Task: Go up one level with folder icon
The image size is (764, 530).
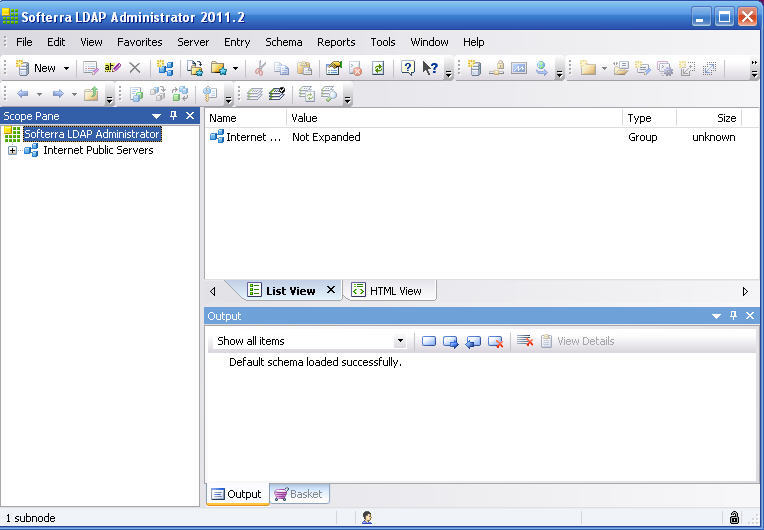Action: click(x=90, y=94)
